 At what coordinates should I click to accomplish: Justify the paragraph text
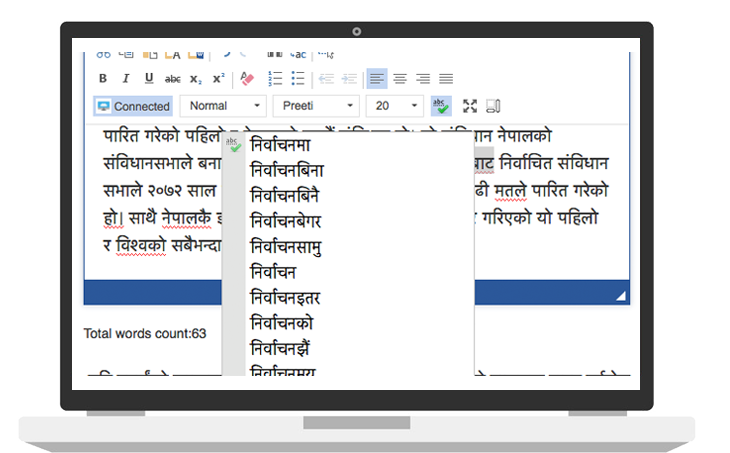point(446,78)
